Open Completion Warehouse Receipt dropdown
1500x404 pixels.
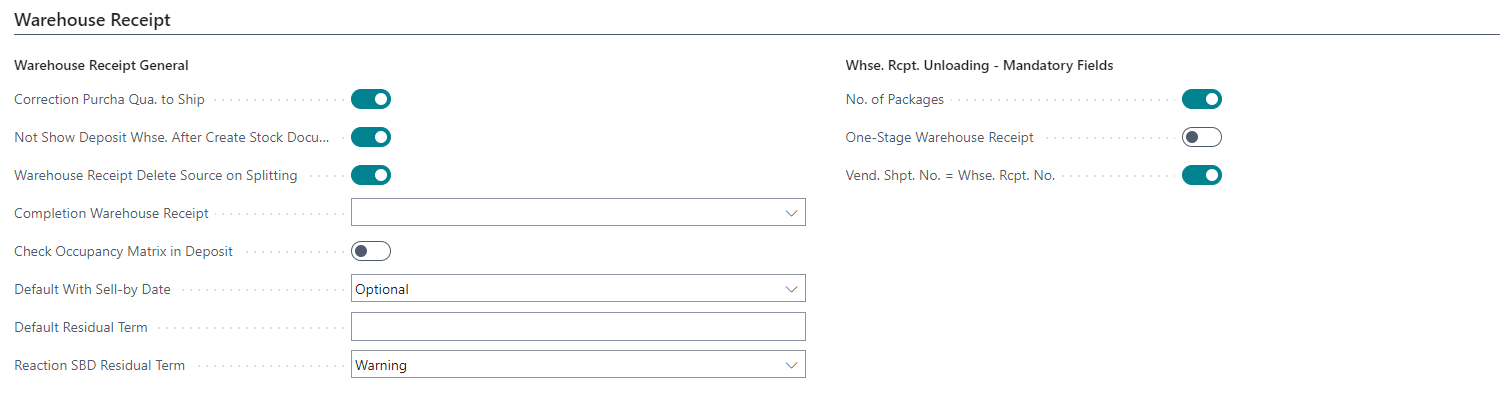577,213
